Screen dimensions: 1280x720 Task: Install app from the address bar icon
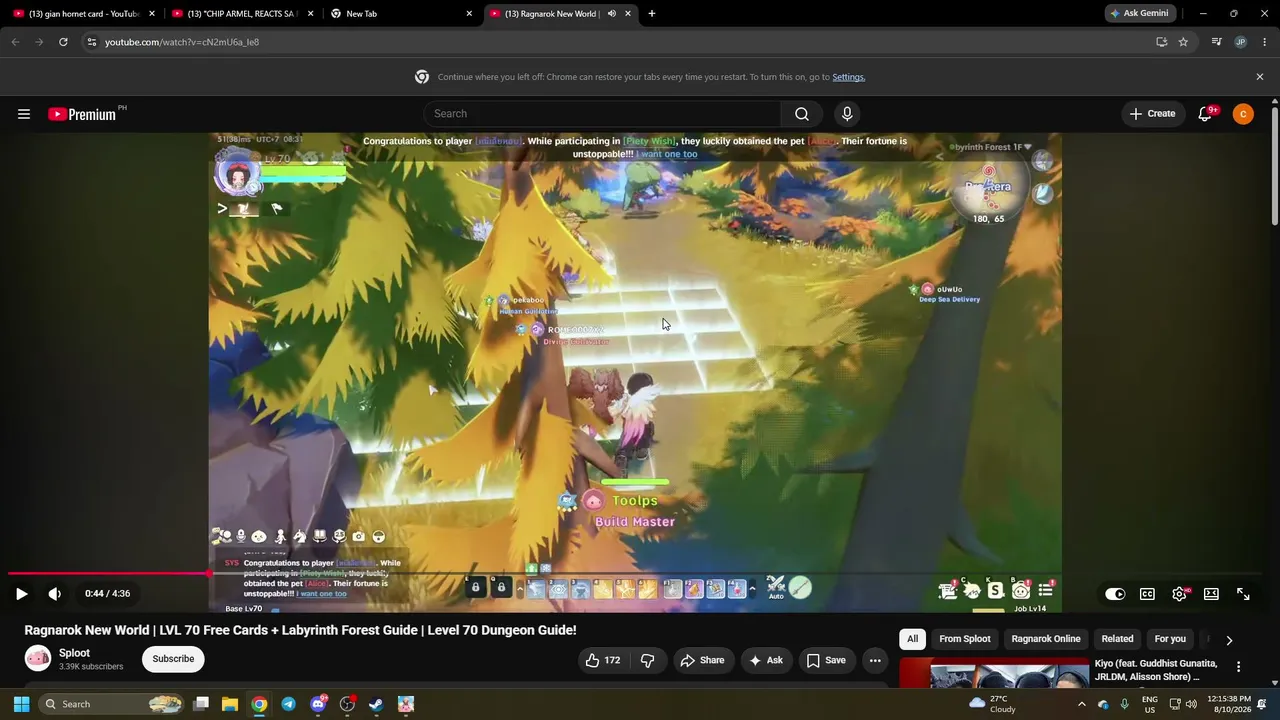click(x=1161, y=42)
